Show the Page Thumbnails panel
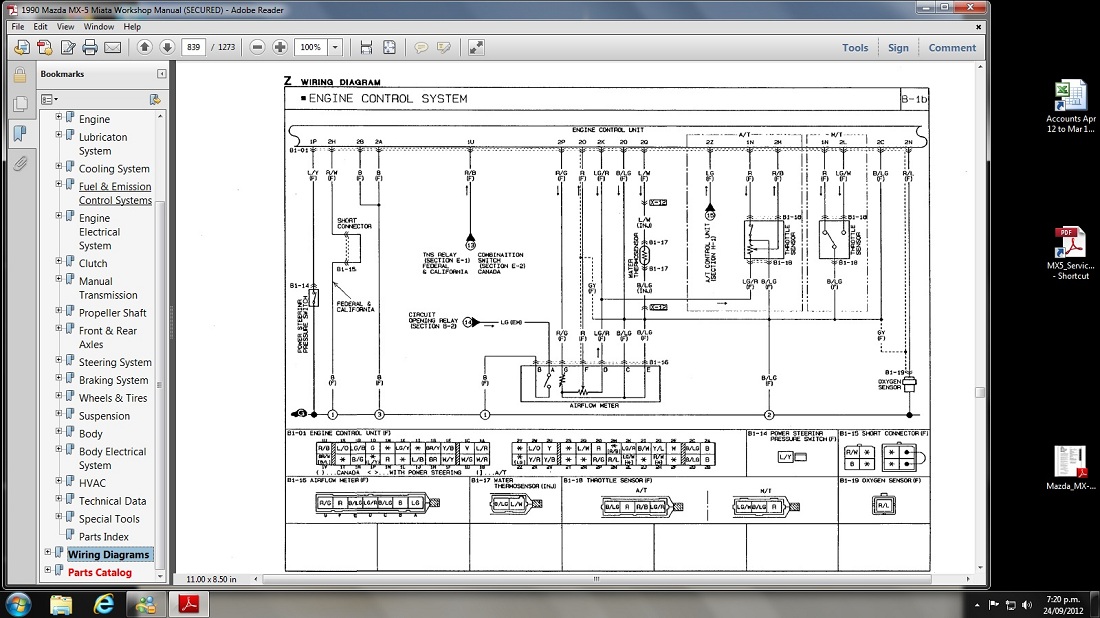 [20, 104]
